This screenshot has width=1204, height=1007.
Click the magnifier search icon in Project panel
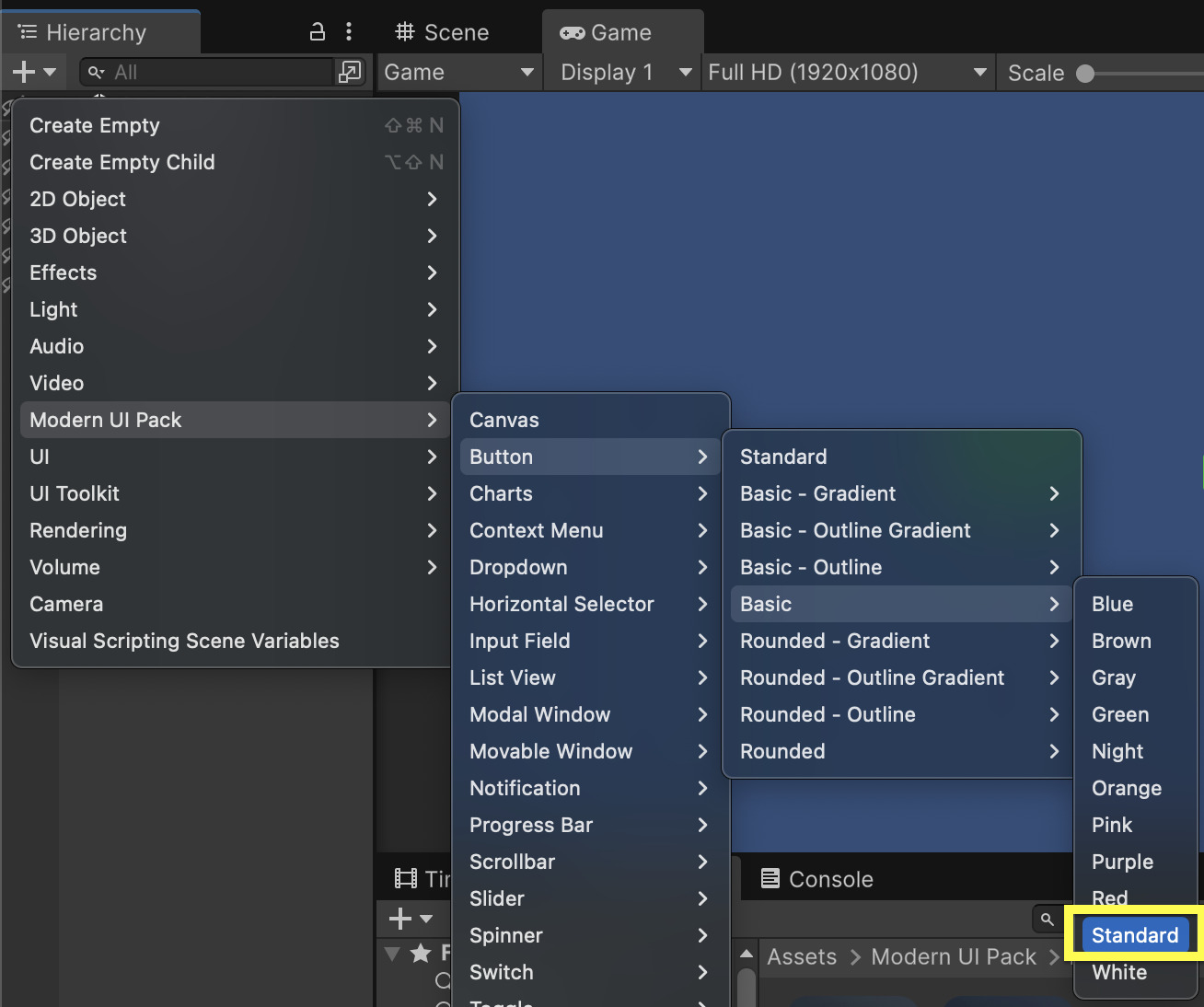(1047, 919)
